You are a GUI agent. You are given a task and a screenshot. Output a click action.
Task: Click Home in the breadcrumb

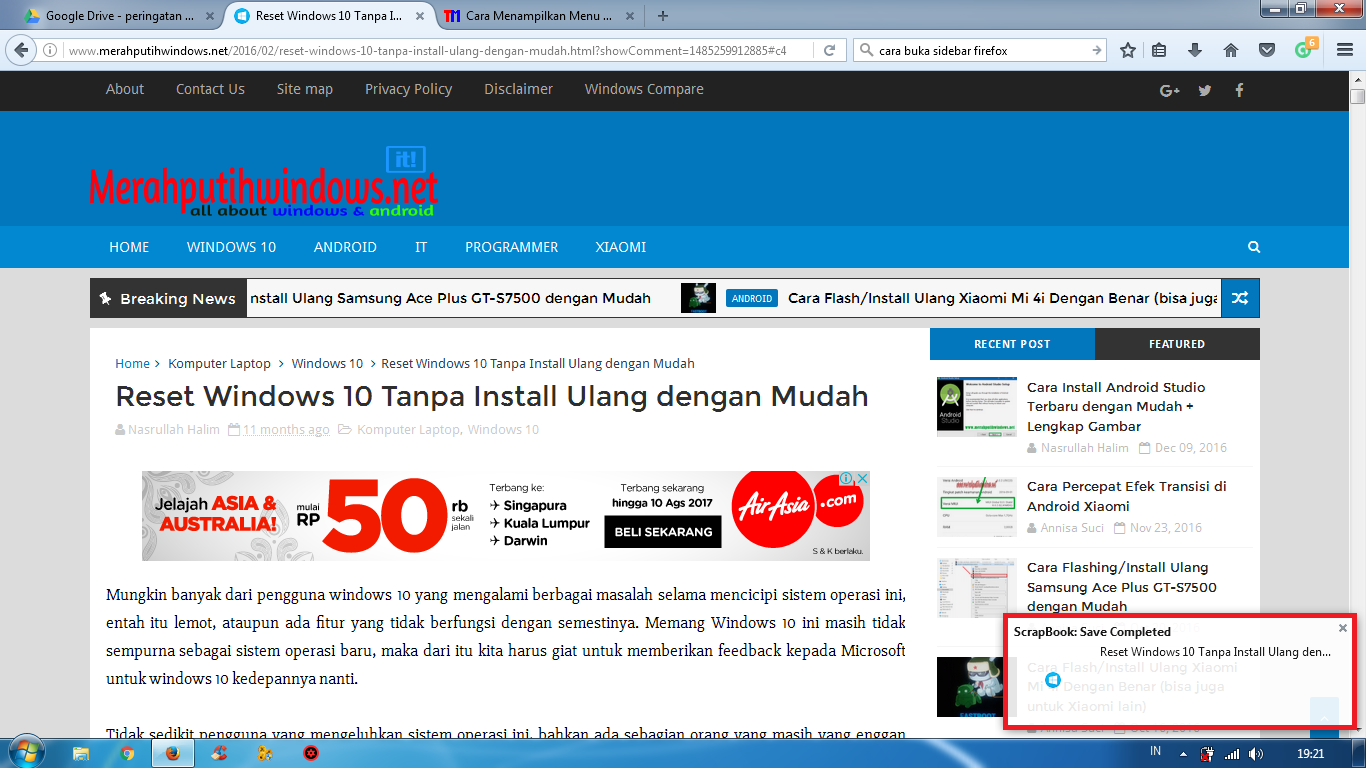[x=132, y=364]
